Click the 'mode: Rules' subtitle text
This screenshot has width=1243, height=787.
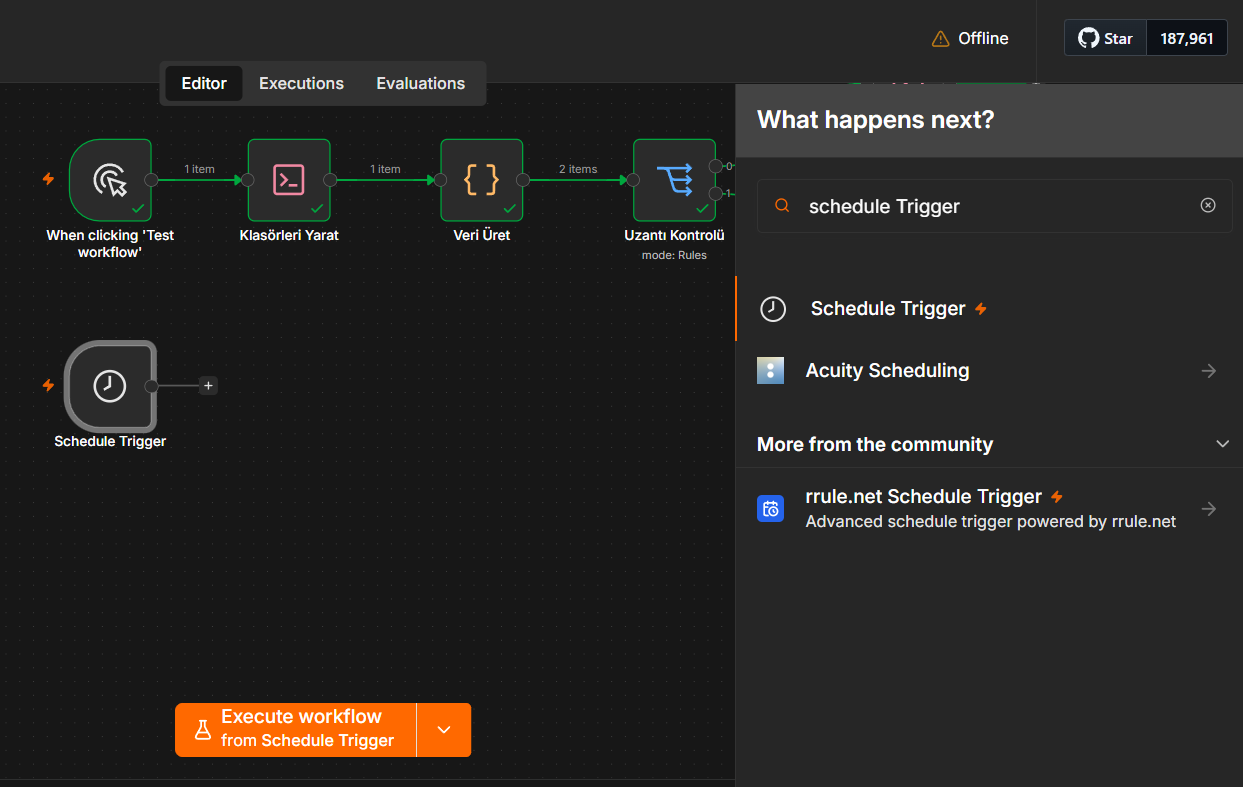(674, 255)
